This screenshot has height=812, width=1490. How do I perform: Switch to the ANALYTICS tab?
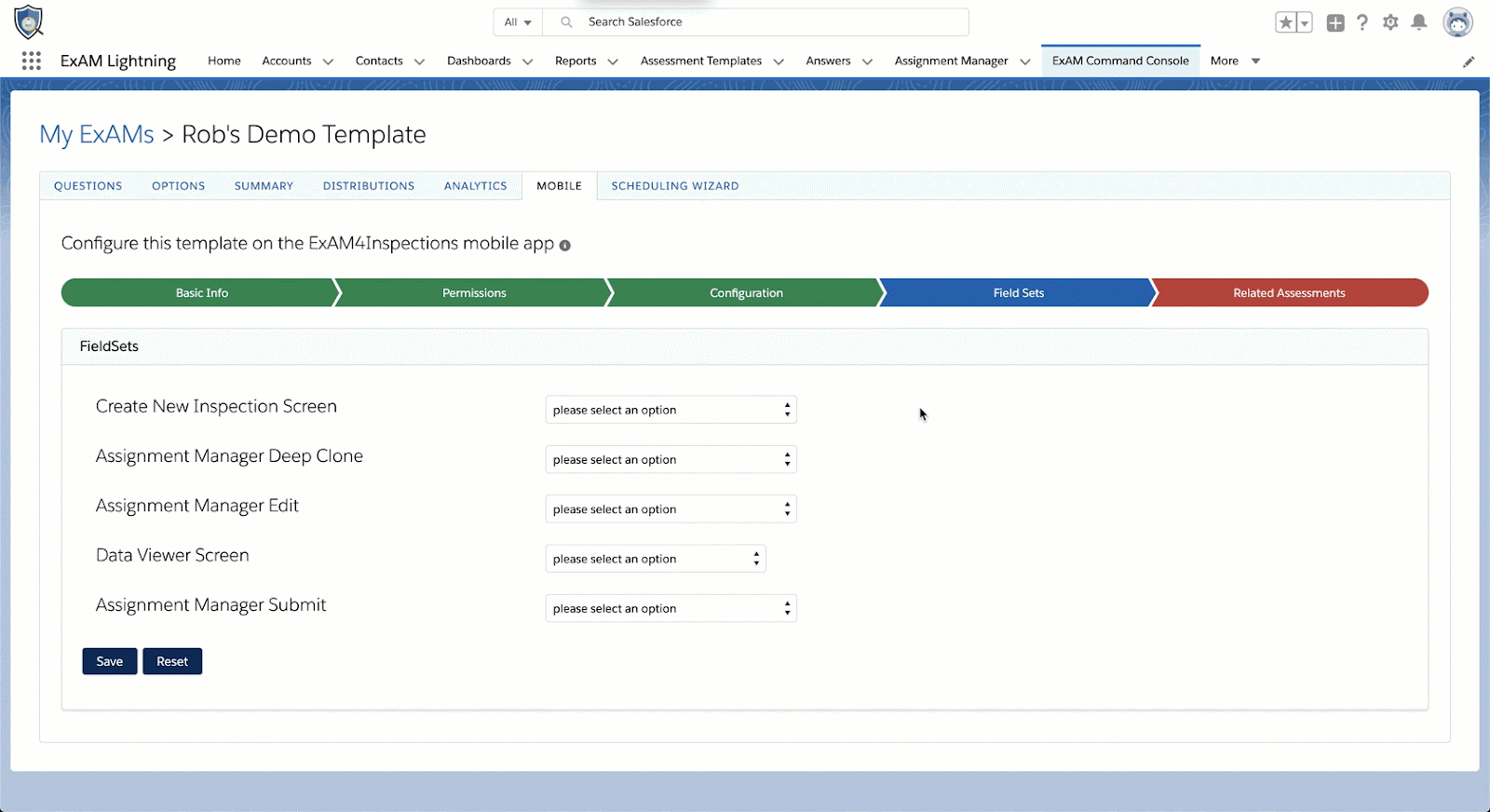click(476, 186)
